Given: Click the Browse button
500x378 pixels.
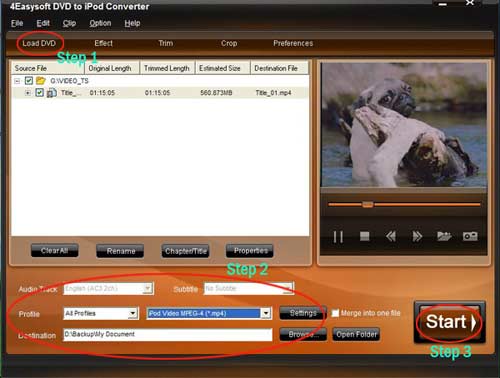Looking at the screenshot, I should 303,334.
